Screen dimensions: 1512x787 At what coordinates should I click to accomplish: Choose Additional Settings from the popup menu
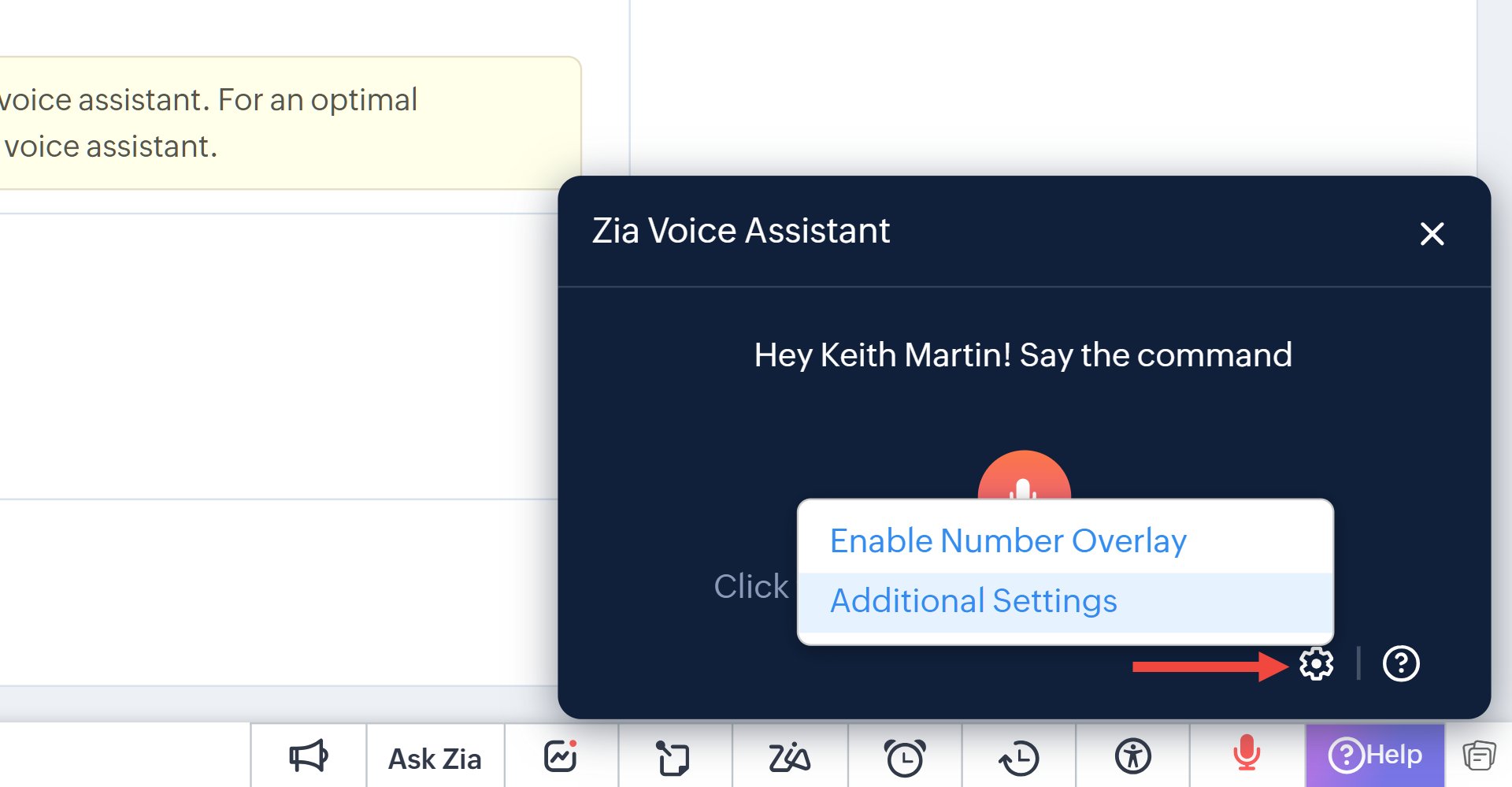click(x=973, y=601)
